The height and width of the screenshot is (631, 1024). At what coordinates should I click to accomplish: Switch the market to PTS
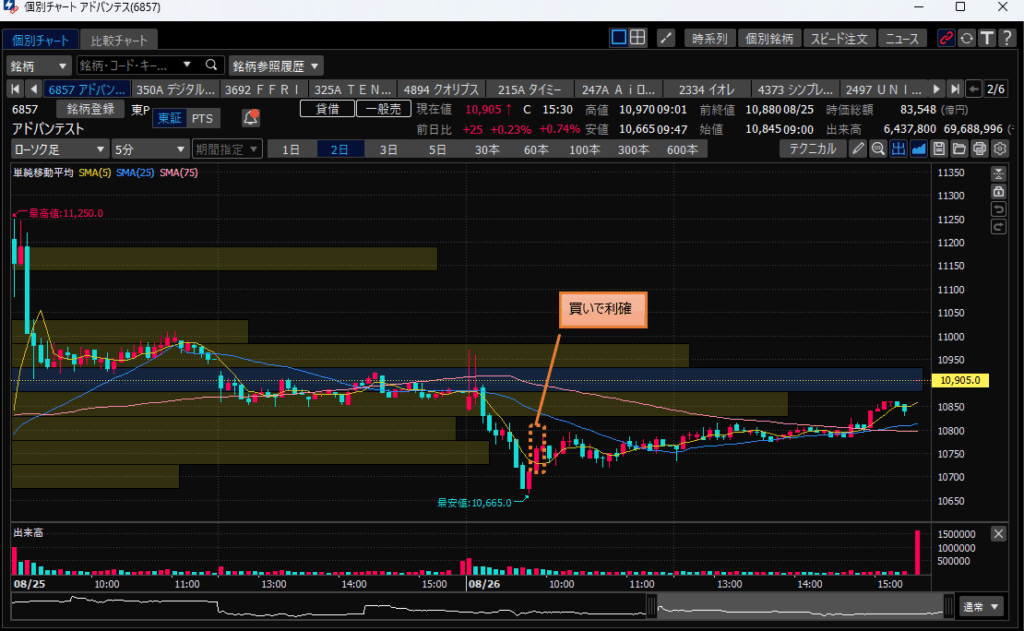tap(202, 118)
